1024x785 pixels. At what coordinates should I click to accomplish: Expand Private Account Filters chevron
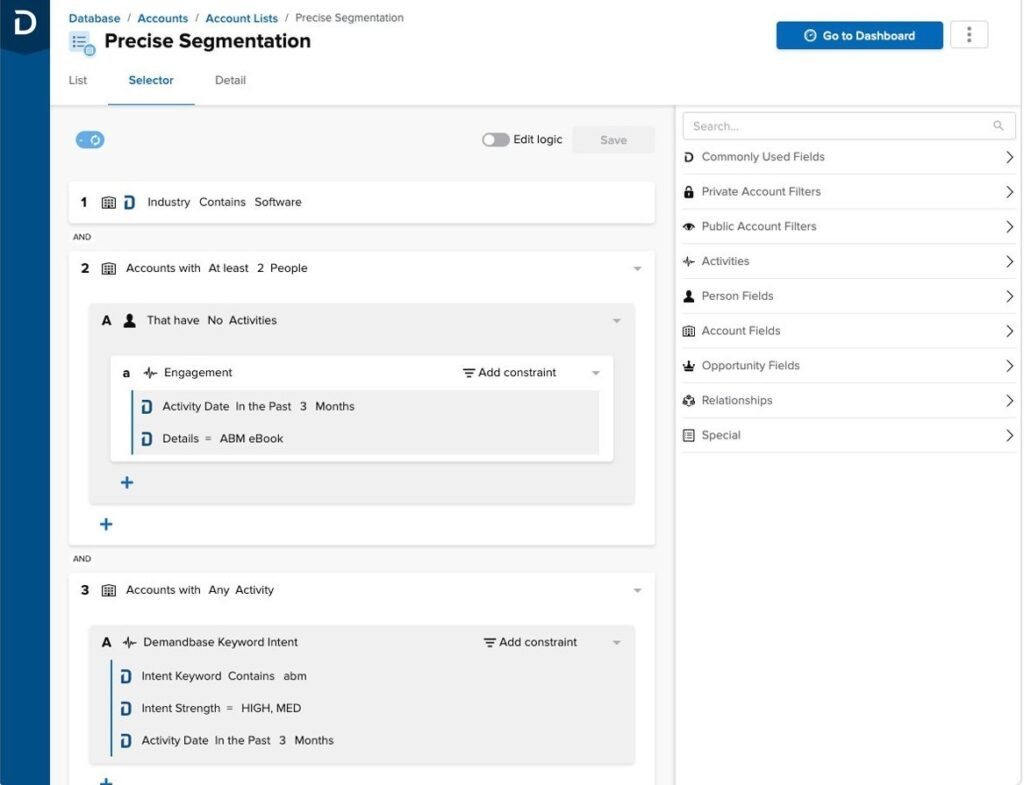(1009, 192)
